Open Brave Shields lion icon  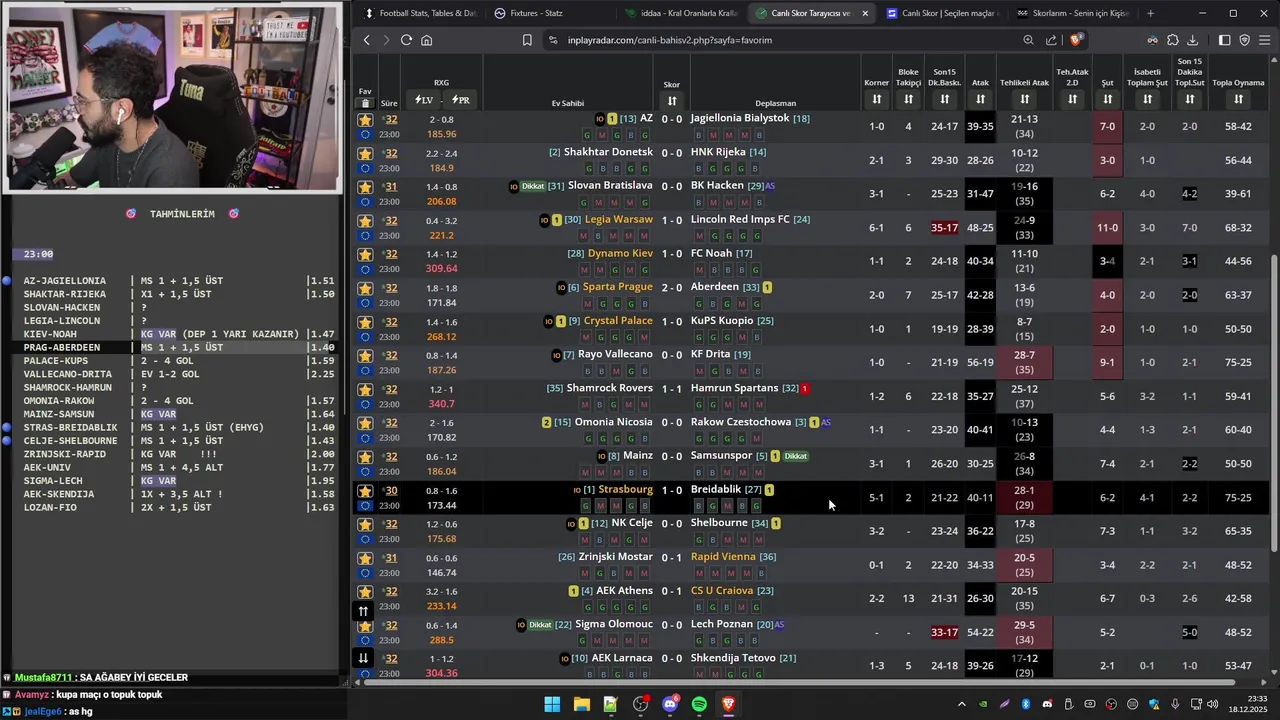coord(1075,40)
